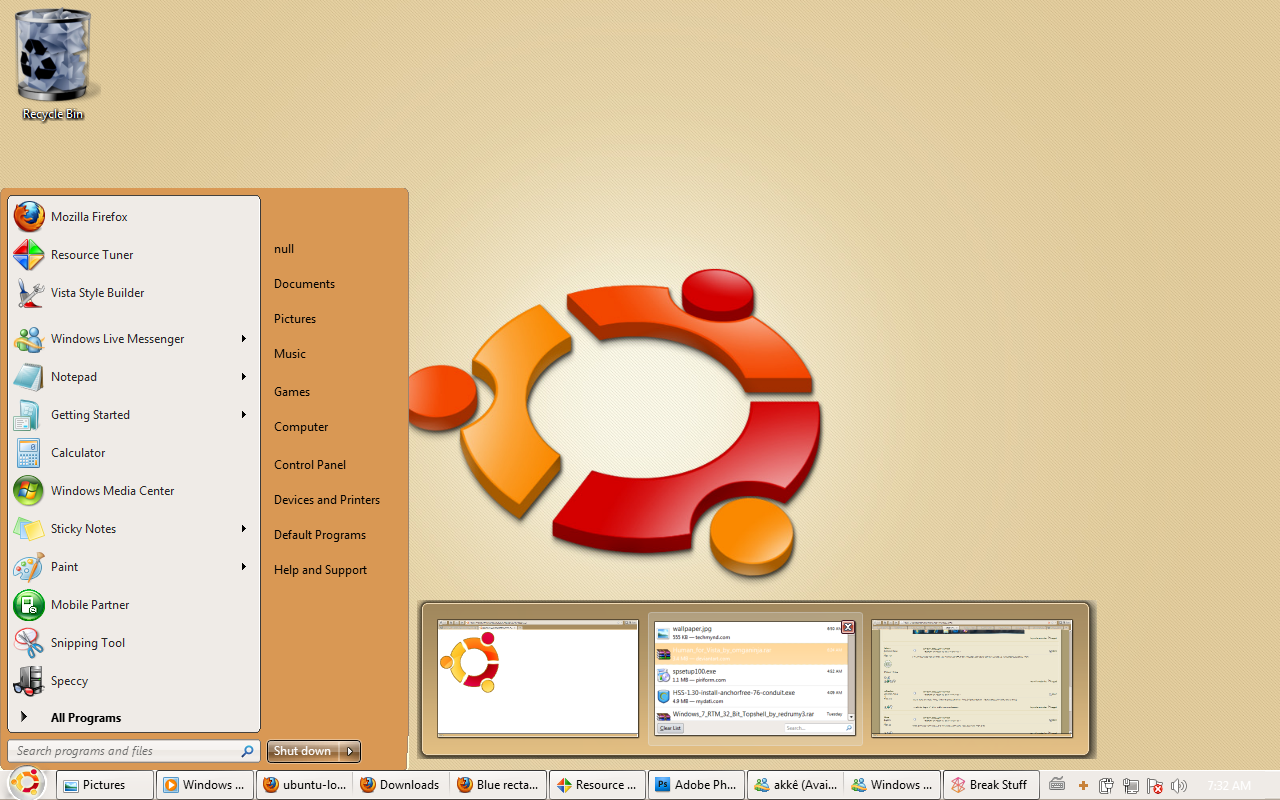Start Vista Style Builder from the Start menu
1280x800 pixels.
click(x=134, y=293)
